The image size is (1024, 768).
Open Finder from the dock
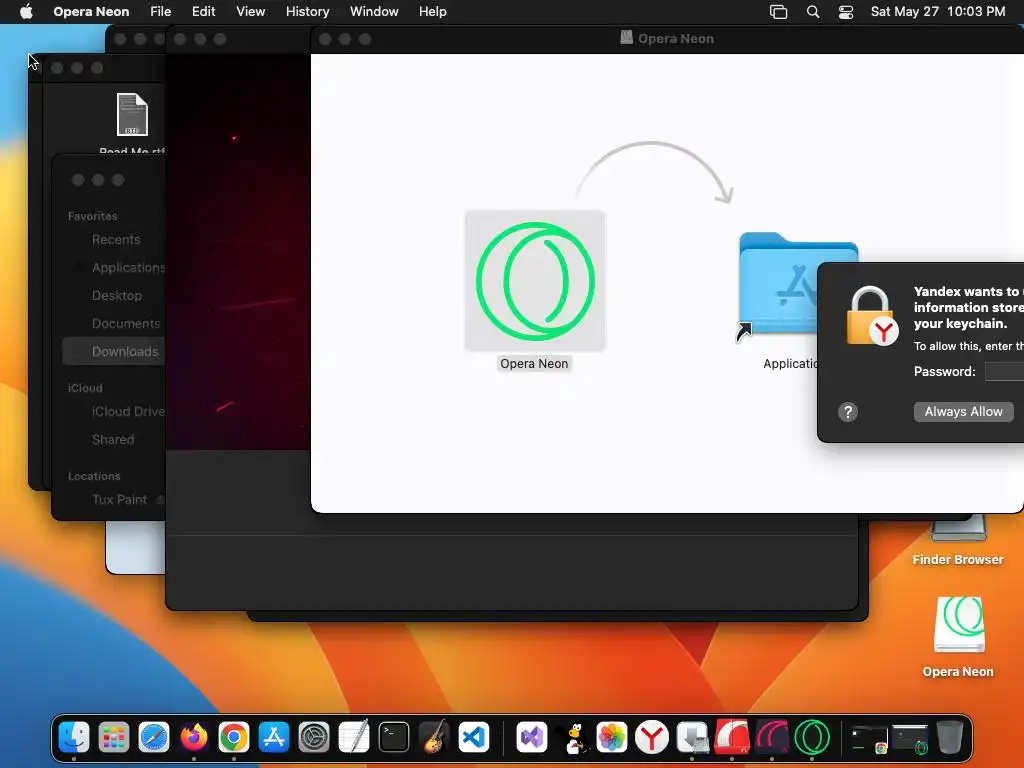[74, 737]
